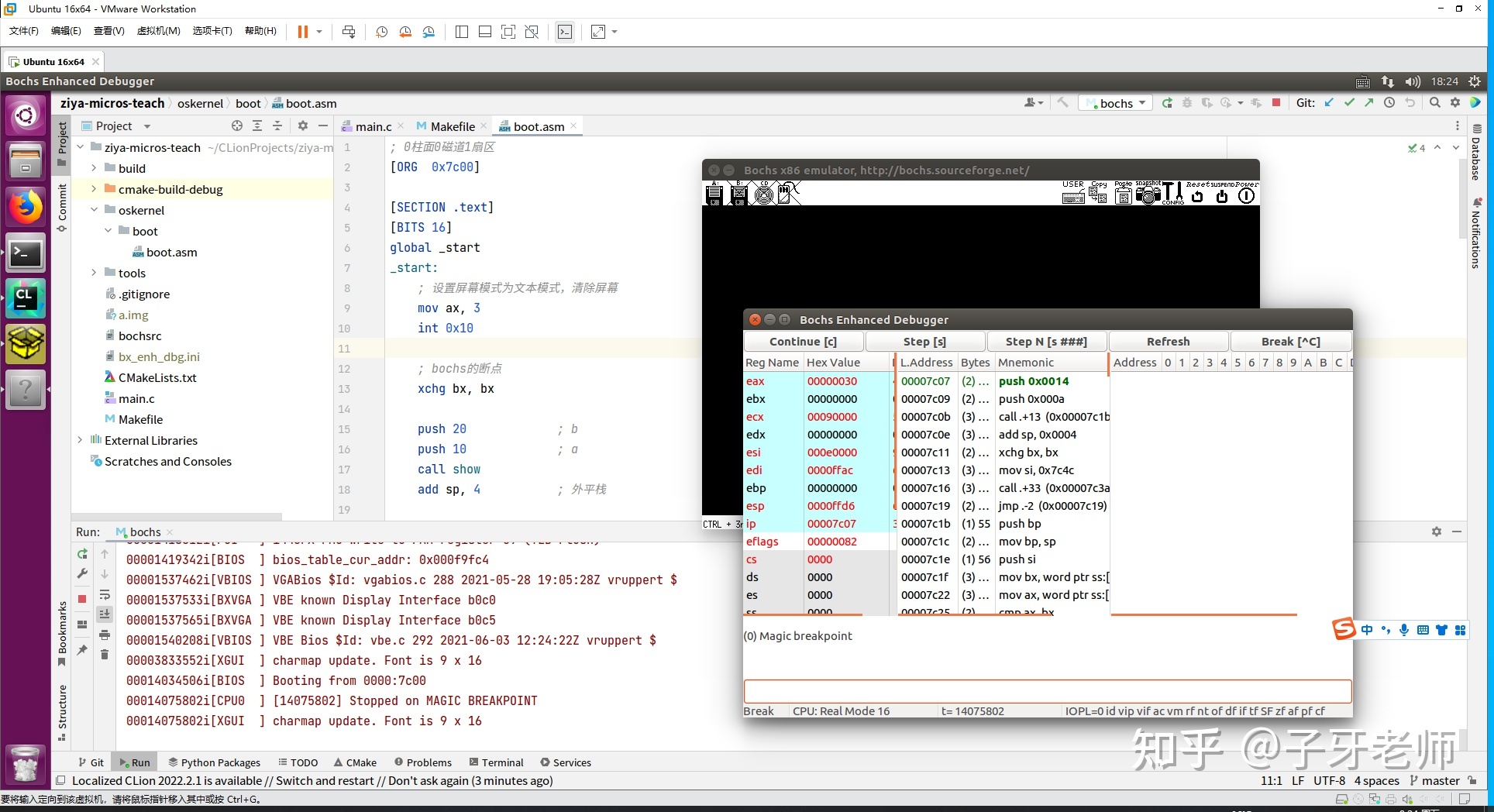The image size is (1494, 812).
Task: Expand the build folder
Action: (94, 168)
